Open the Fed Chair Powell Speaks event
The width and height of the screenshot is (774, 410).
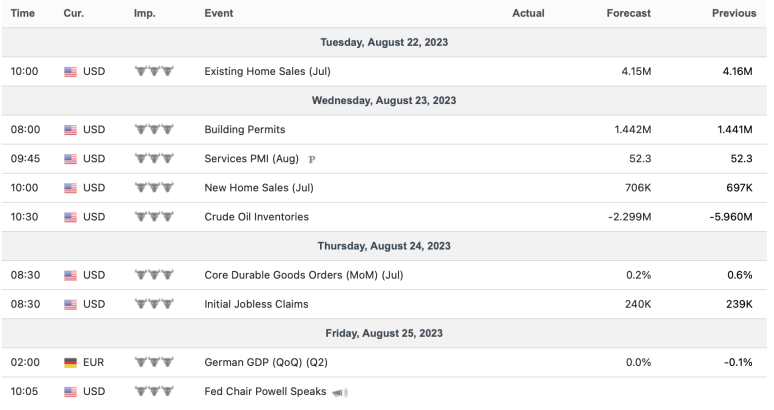[x=265, y=392]
